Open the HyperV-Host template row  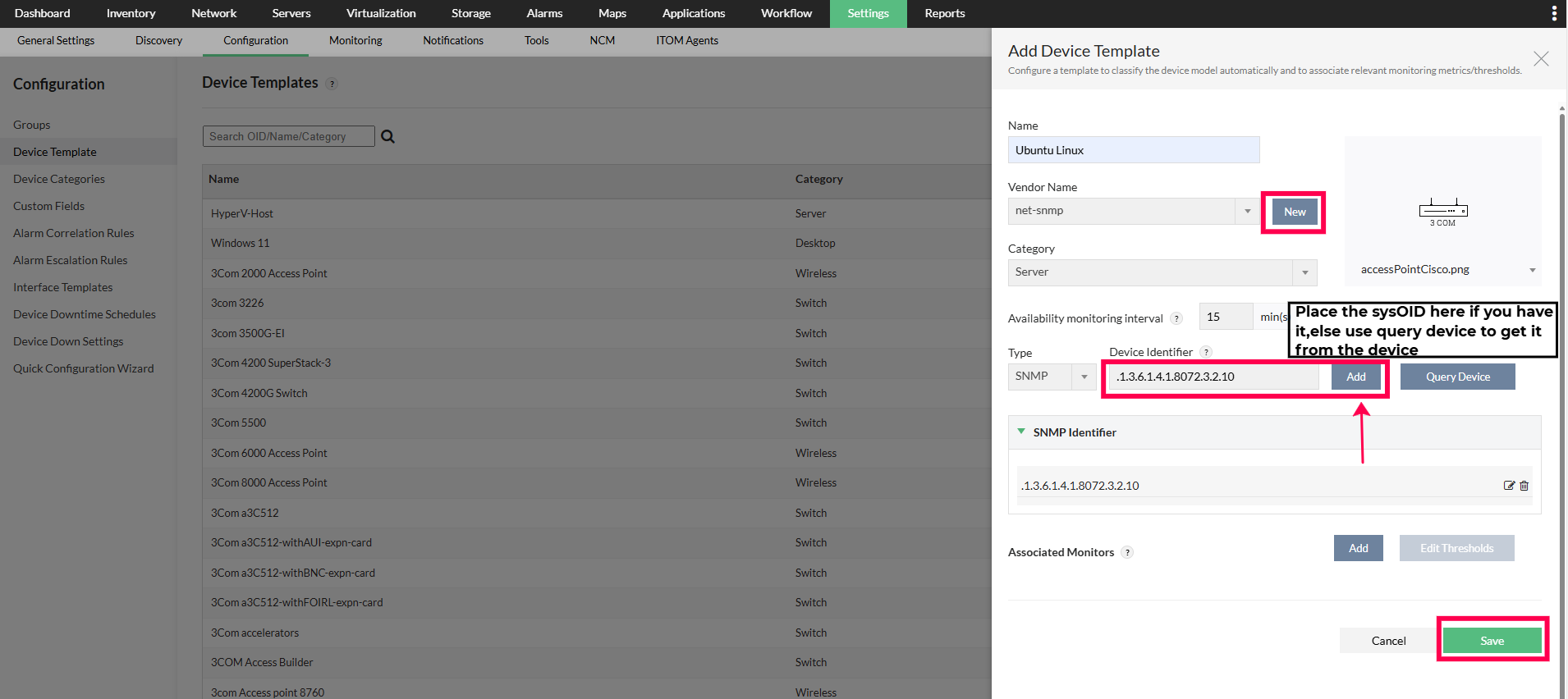point(597,213)
